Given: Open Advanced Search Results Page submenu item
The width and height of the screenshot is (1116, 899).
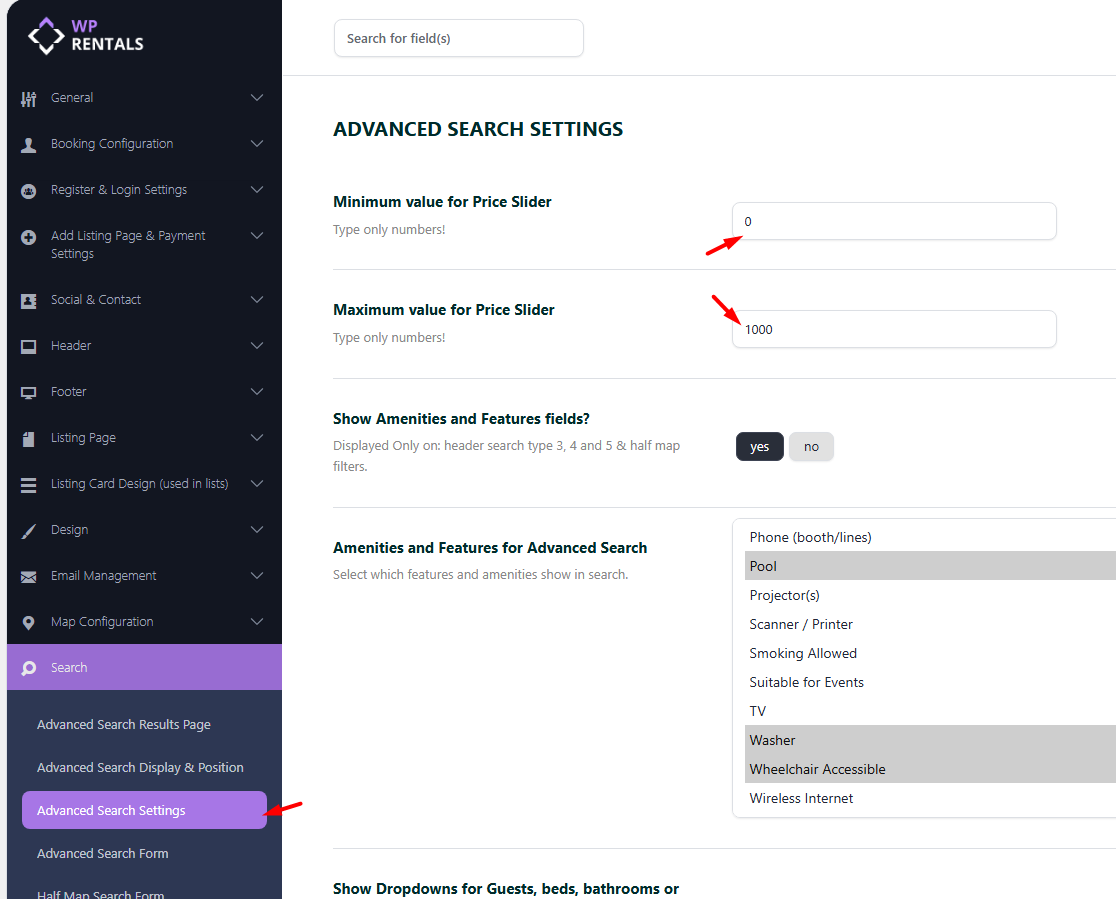Looking at the screenshot, I should click(124, 725).
